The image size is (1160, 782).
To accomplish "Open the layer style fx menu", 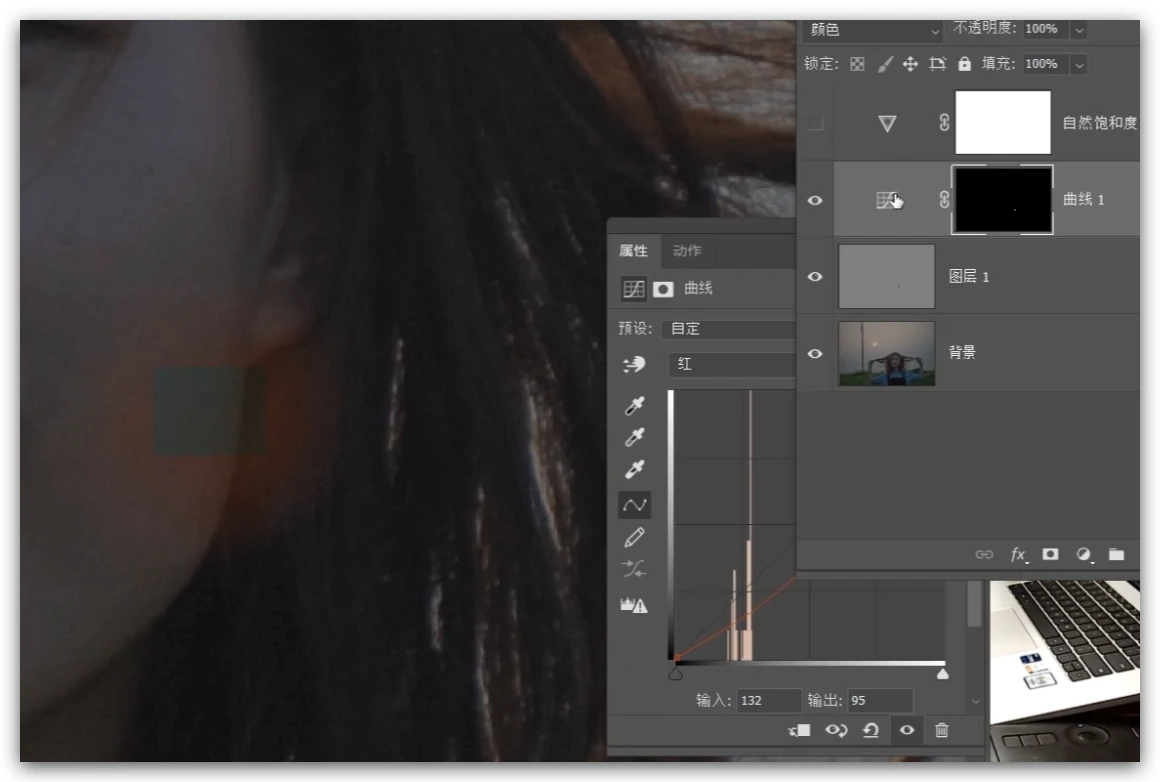I will (1018, 554).
